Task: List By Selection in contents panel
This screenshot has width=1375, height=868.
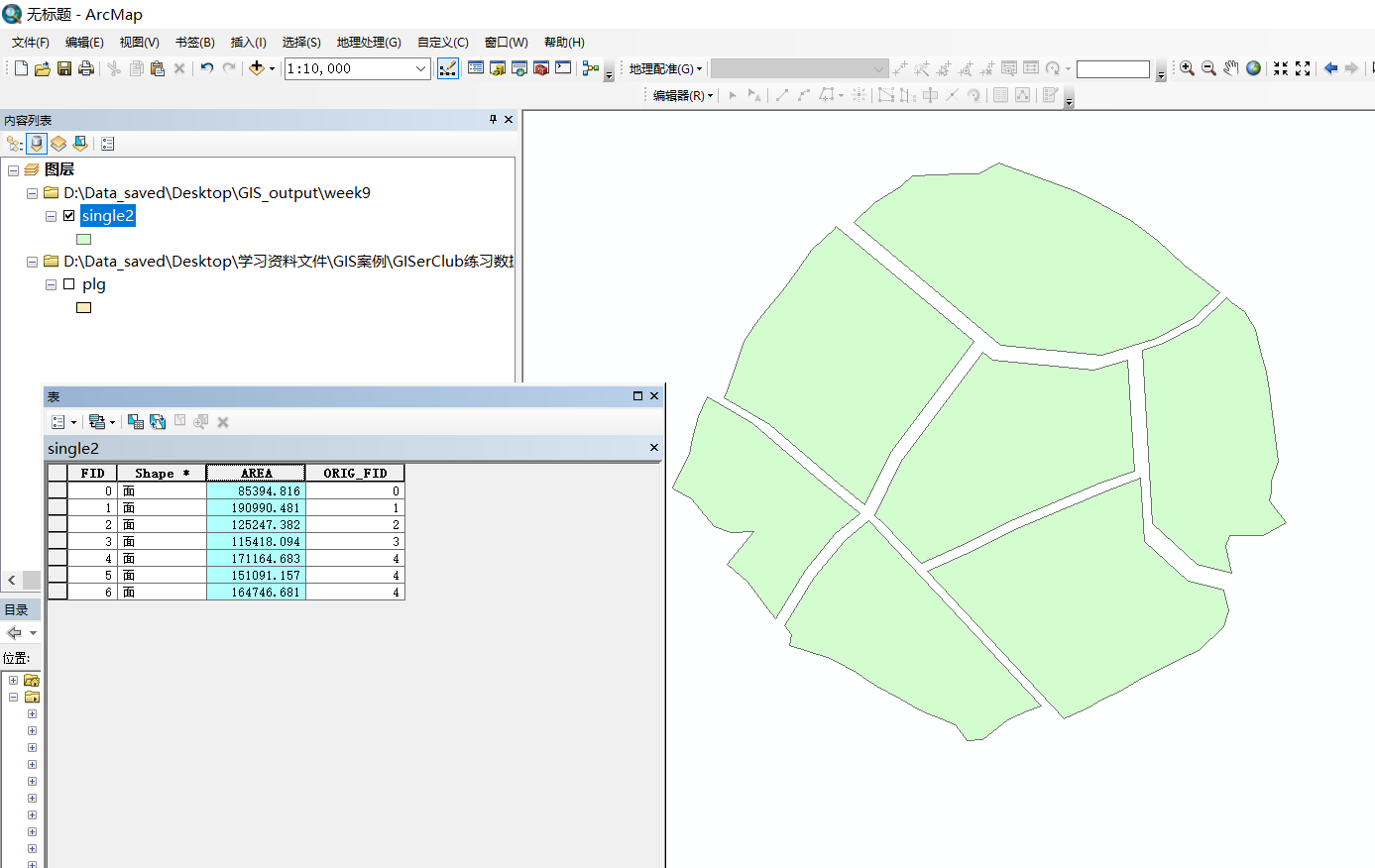Action: [80, 144]
